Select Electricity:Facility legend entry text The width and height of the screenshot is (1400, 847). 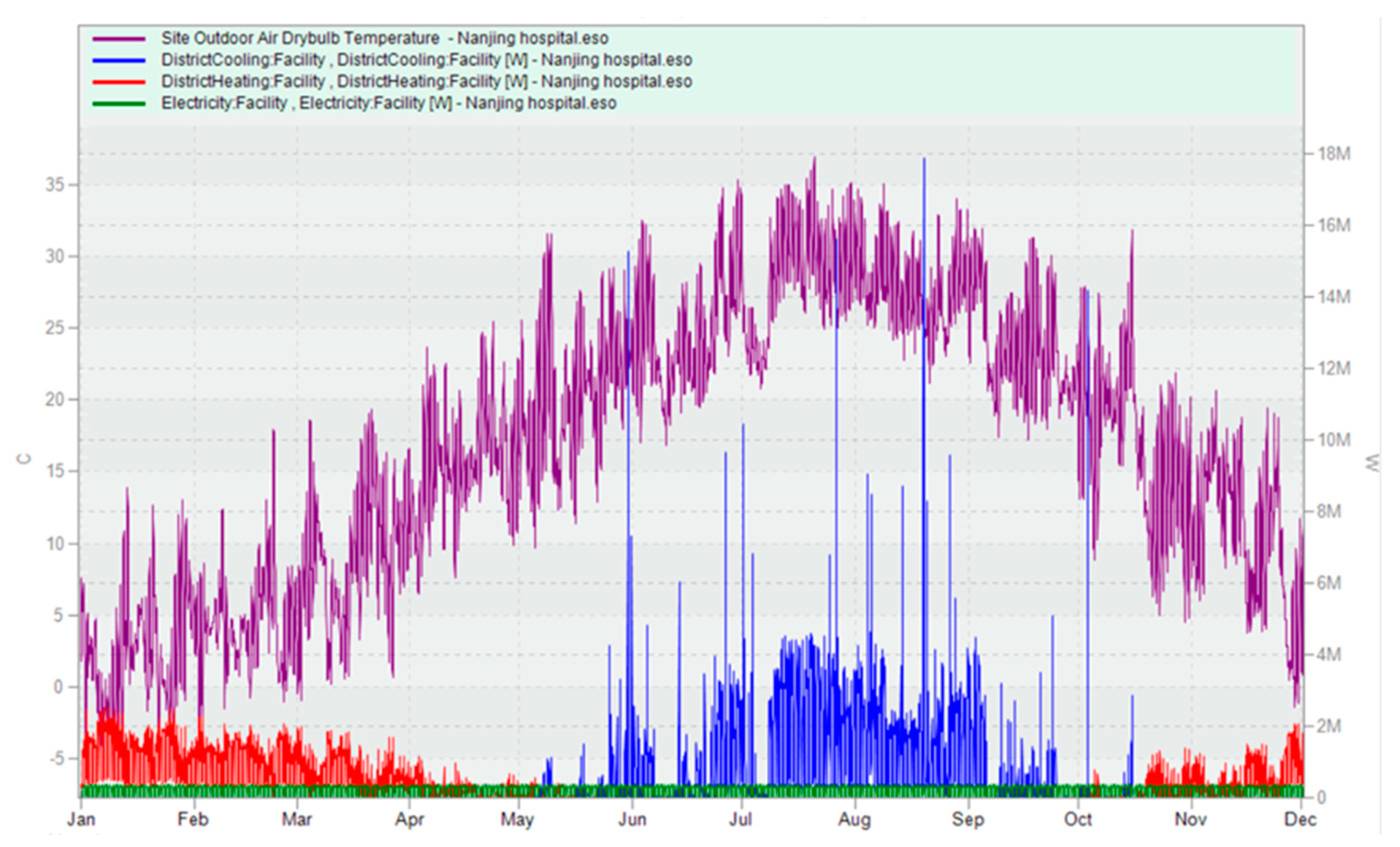pyautogui.click(x=389, y=103)
